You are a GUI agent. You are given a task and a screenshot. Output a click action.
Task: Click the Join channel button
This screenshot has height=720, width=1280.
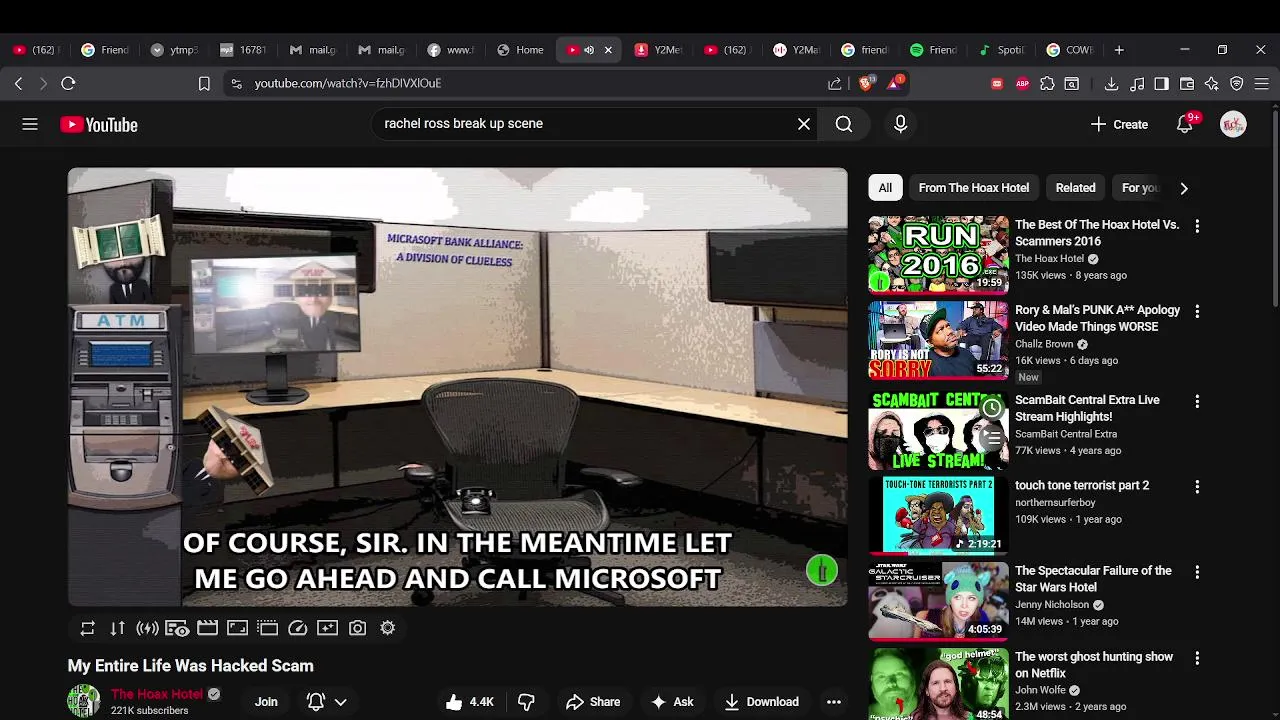[266, 702]
